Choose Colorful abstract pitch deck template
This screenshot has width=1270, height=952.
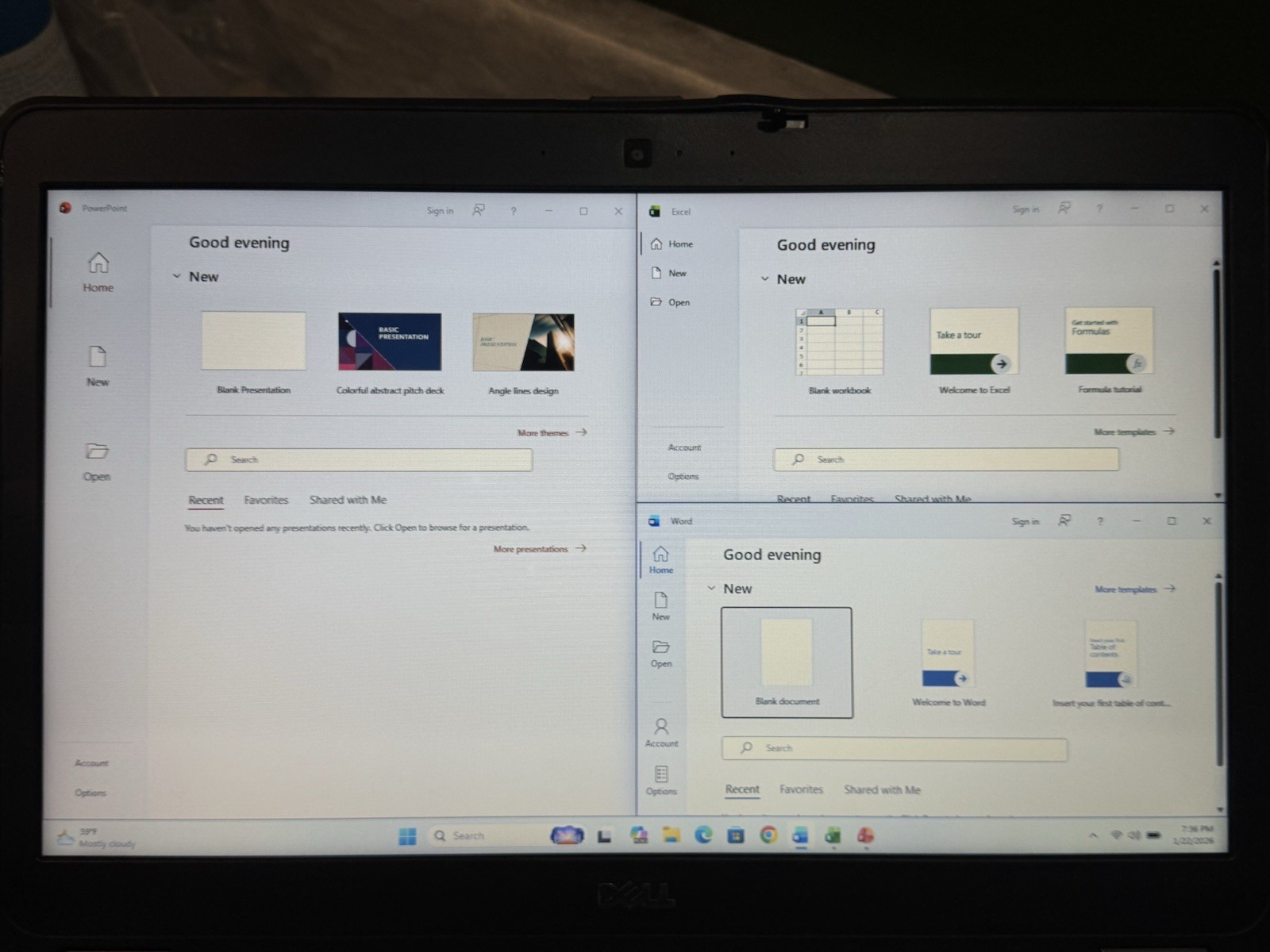coord(390,341)
